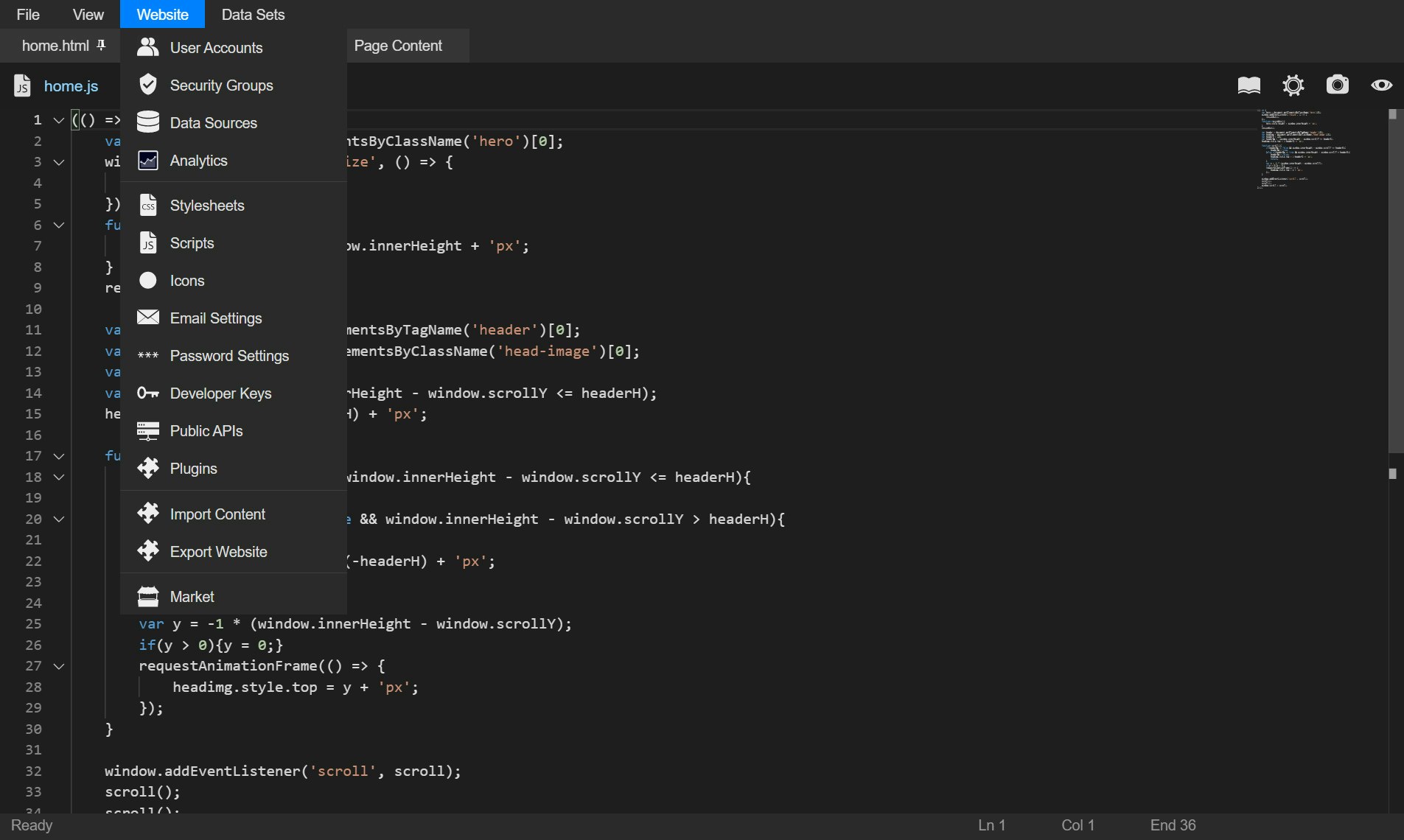Click the 'scroll' string on line 32

click(343, 771)
